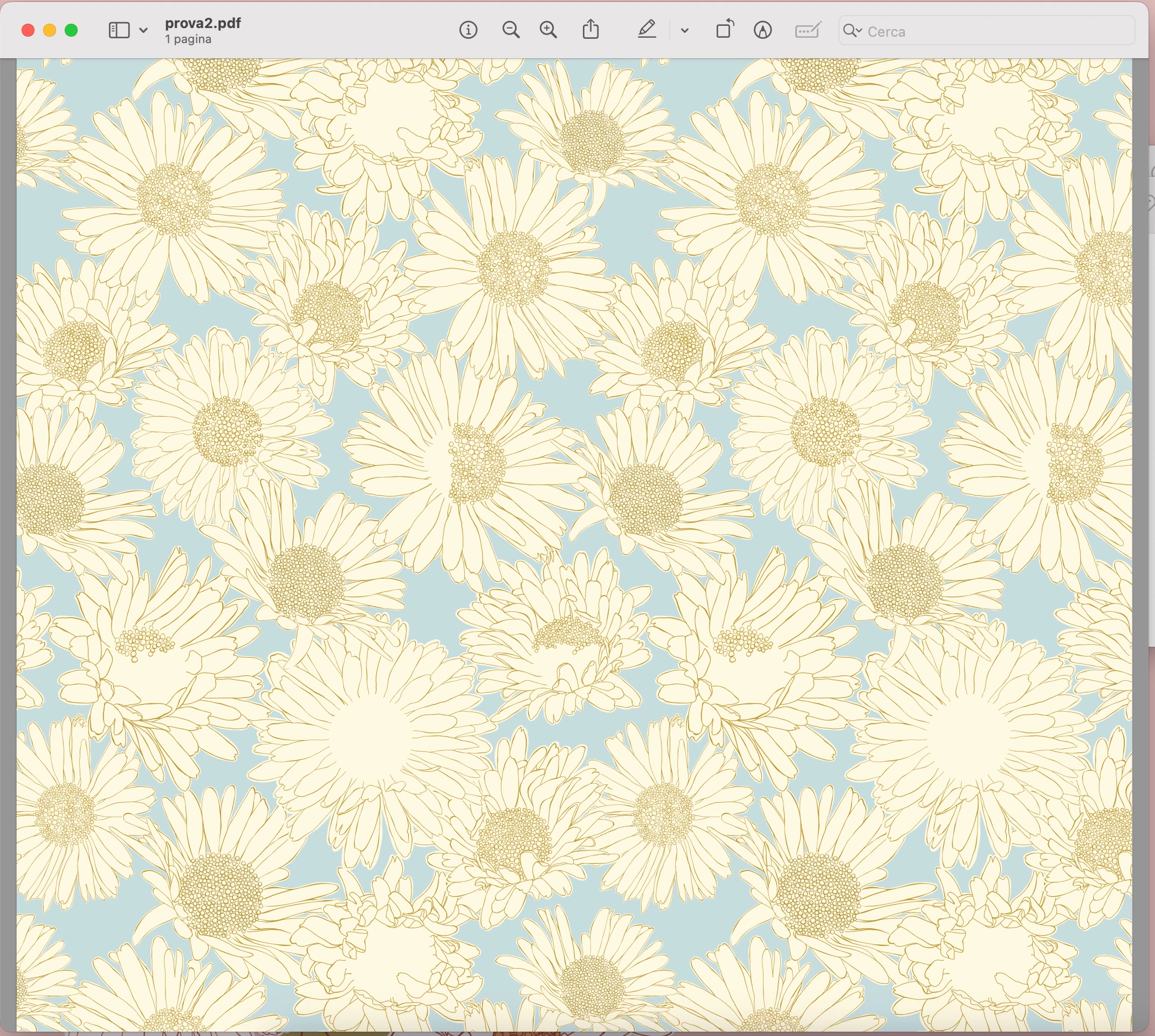
Task: Toggle the sidebar view button
Action: coord(119,30)
